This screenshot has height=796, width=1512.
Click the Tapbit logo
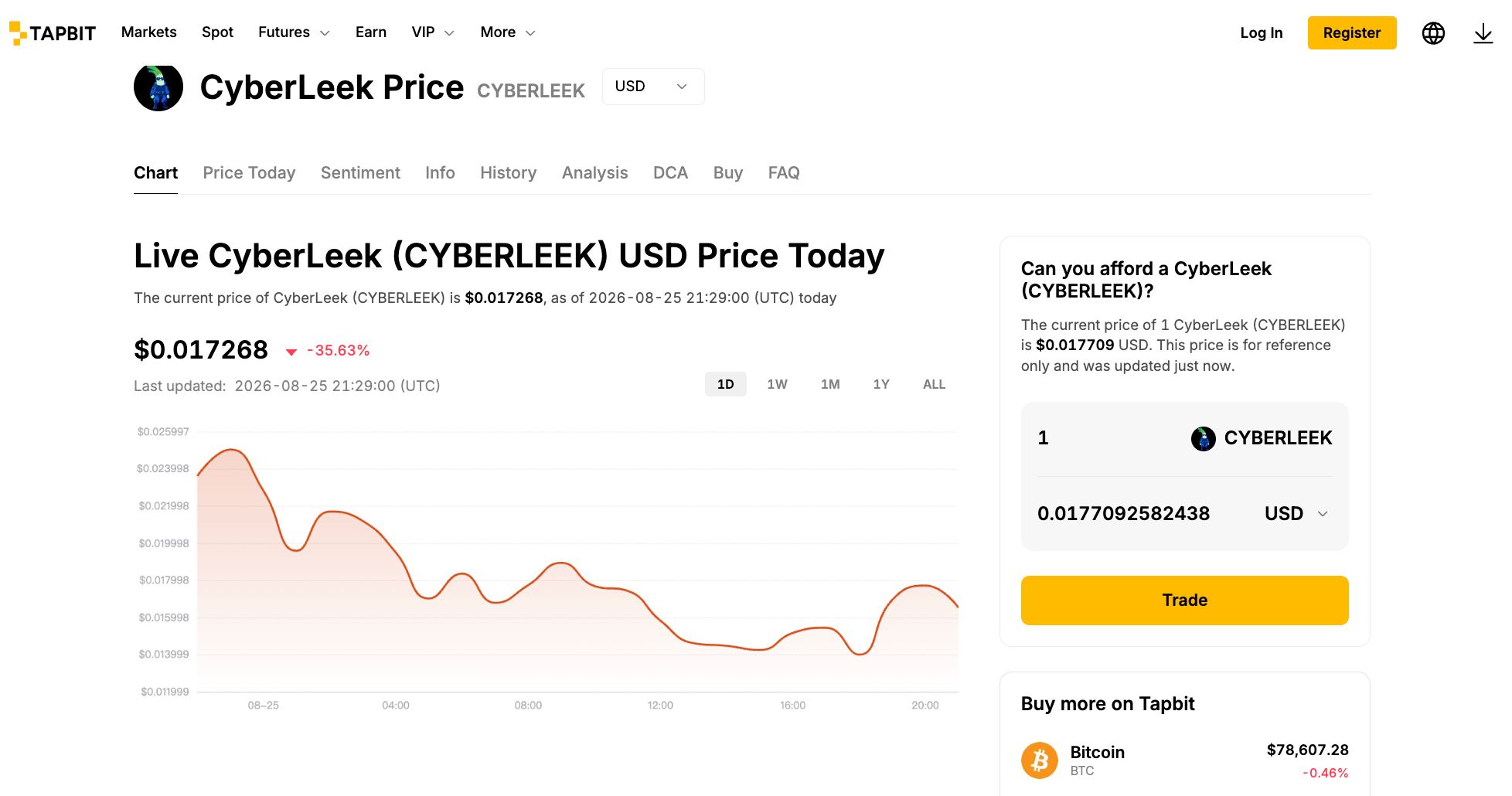(53, 32)
